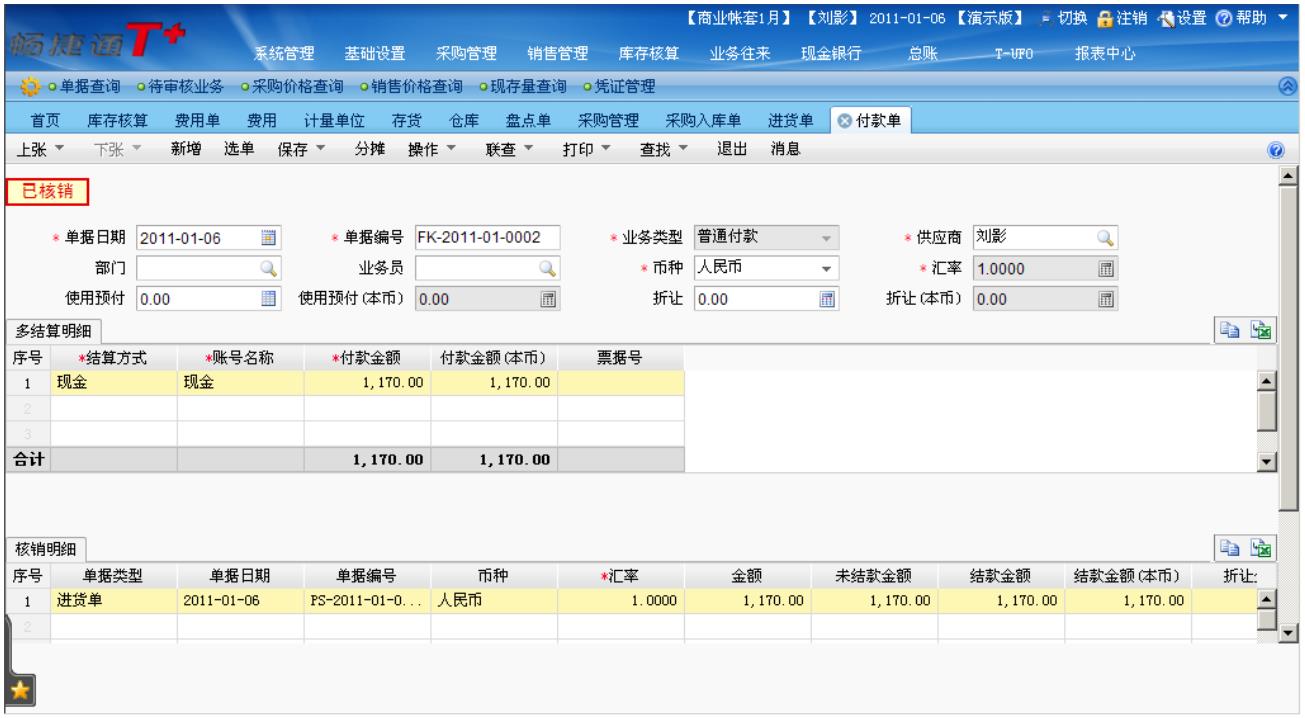1305x718 pixels.
Task: Click the 单据编号 input field
Action: 486,238
